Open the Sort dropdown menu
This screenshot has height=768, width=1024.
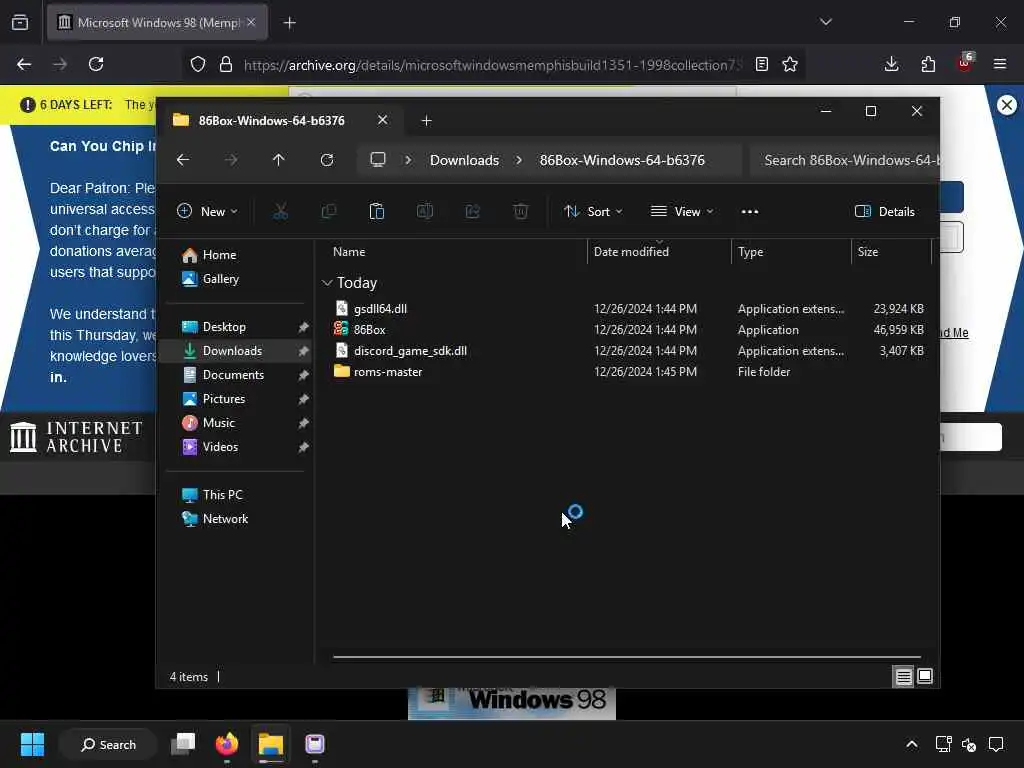[x=594, y=212]
